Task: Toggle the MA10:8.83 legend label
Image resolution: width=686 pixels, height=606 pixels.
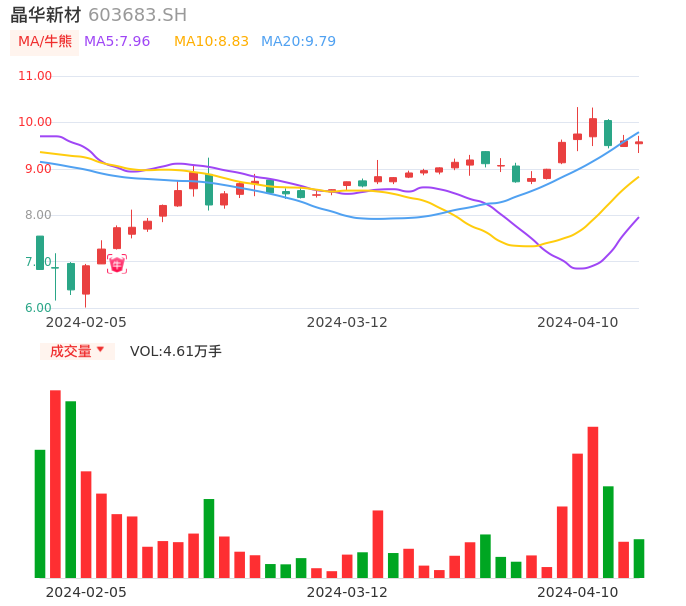Action: (x=211, y=42)
